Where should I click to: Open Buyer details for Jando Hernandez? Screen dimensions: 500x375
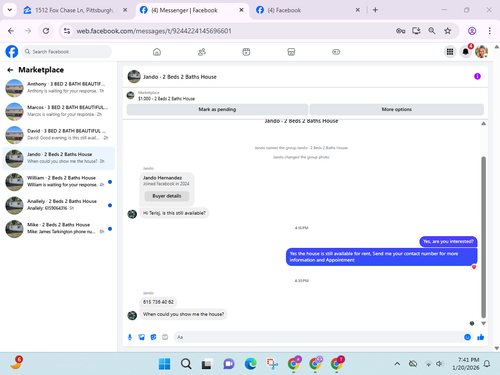point(167,196)
